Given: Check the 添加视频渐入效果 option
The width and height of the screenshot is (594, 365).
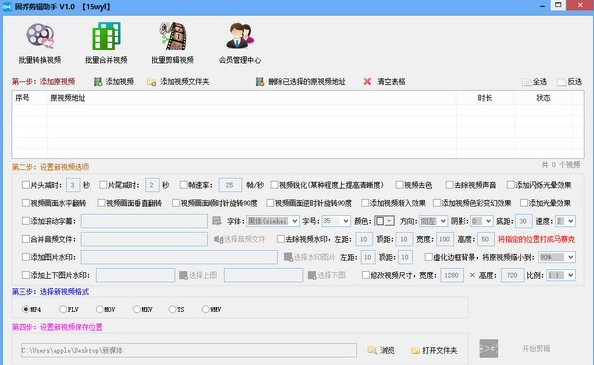Looking at the screenshot, I should click(365, 203).
